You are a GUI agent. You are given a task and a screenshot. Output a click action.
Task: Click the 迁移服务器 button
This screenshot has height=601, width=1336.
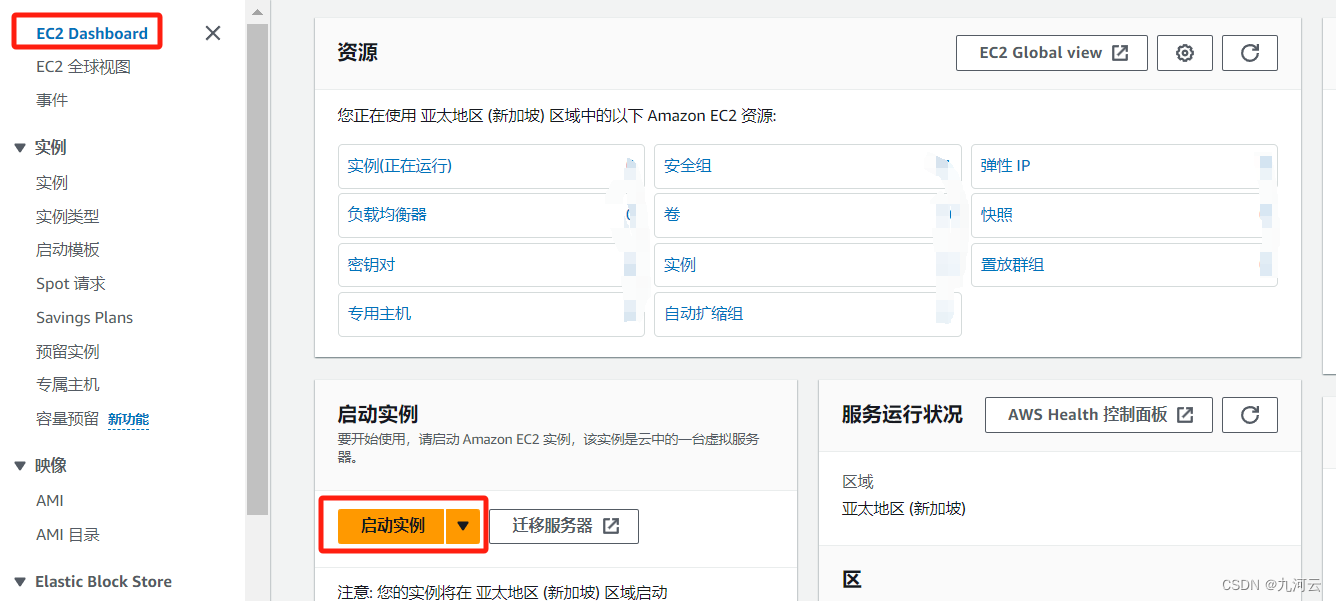click(x=564, y=525)
